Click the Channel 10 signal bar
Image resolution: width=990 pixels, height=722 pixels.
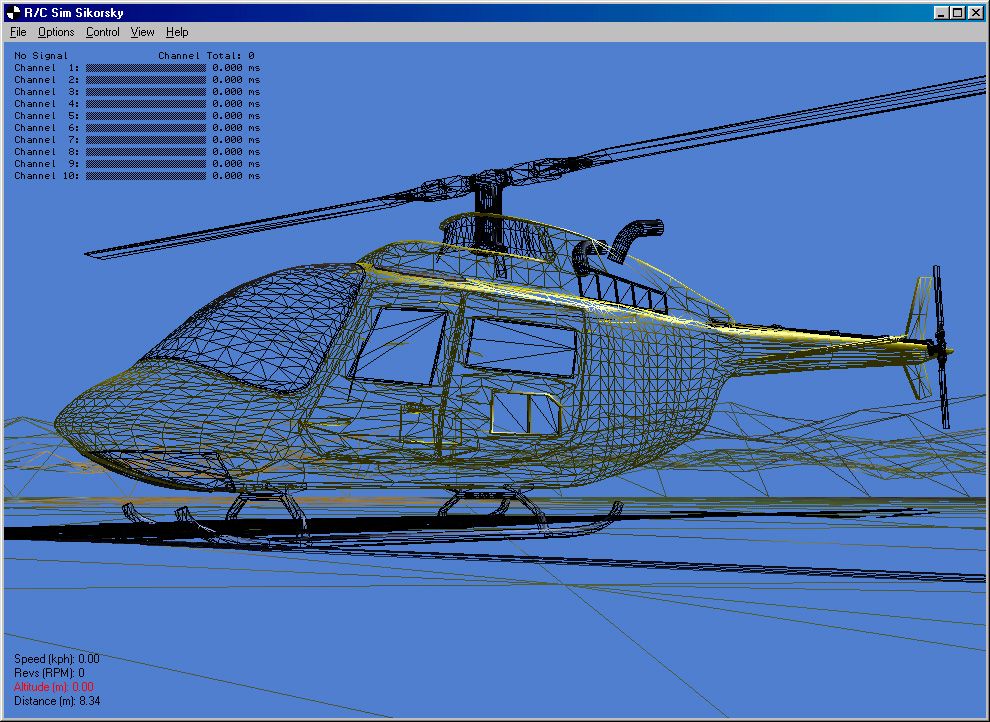pyautogui.click(x=144, y=175)
